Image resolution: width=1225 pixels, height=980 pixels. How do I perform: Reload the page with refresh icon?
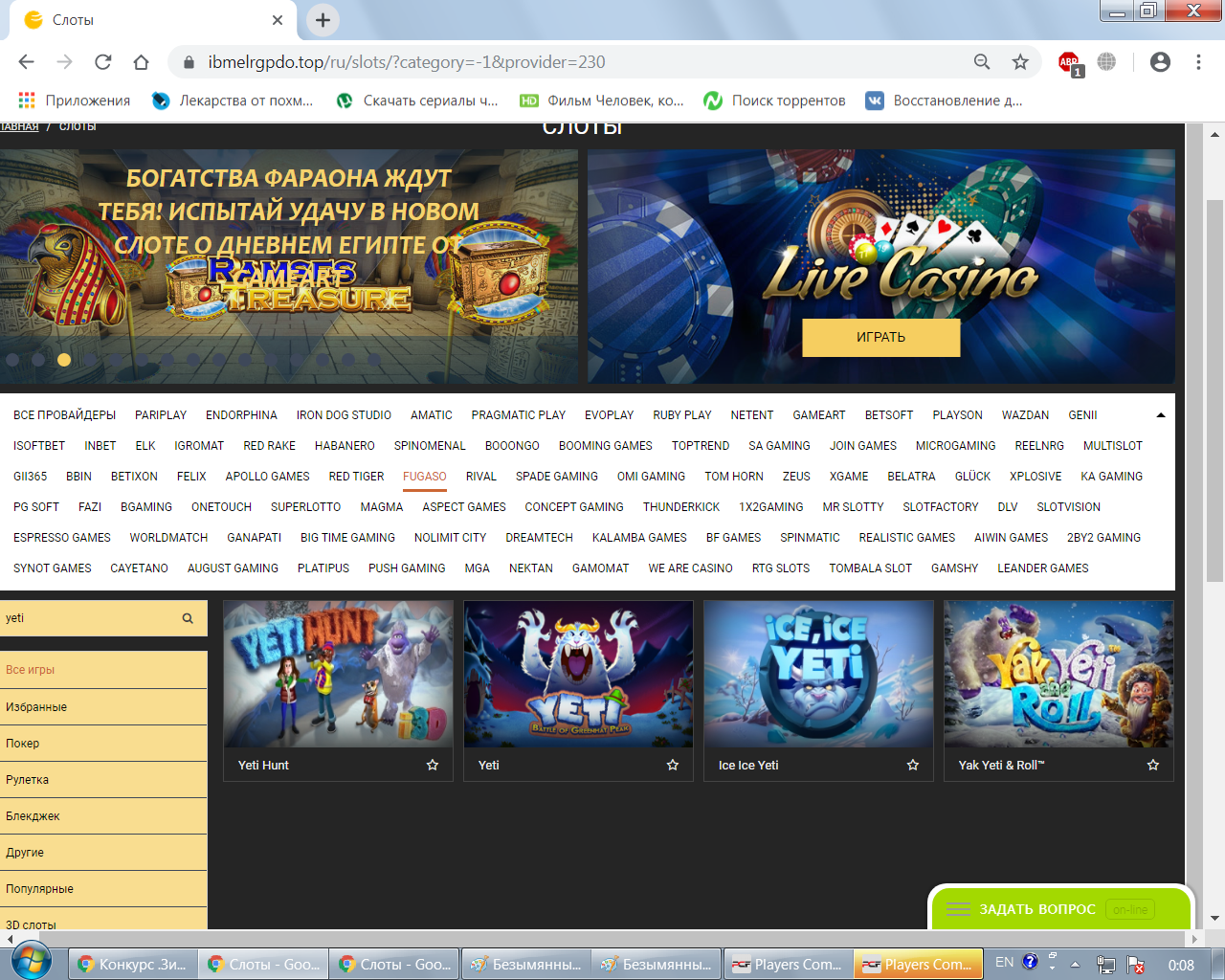pos(102,62)
